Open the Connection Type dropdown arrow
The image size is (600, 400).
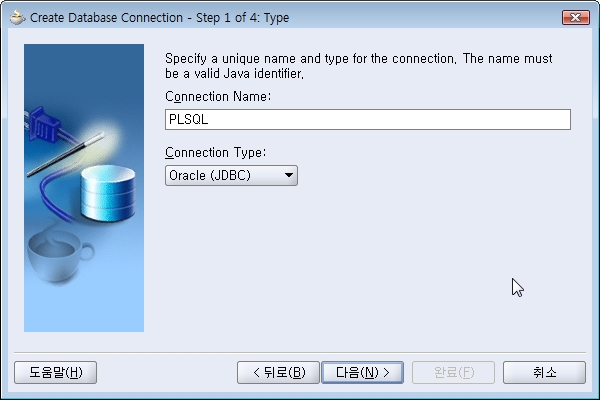(289, 175)
